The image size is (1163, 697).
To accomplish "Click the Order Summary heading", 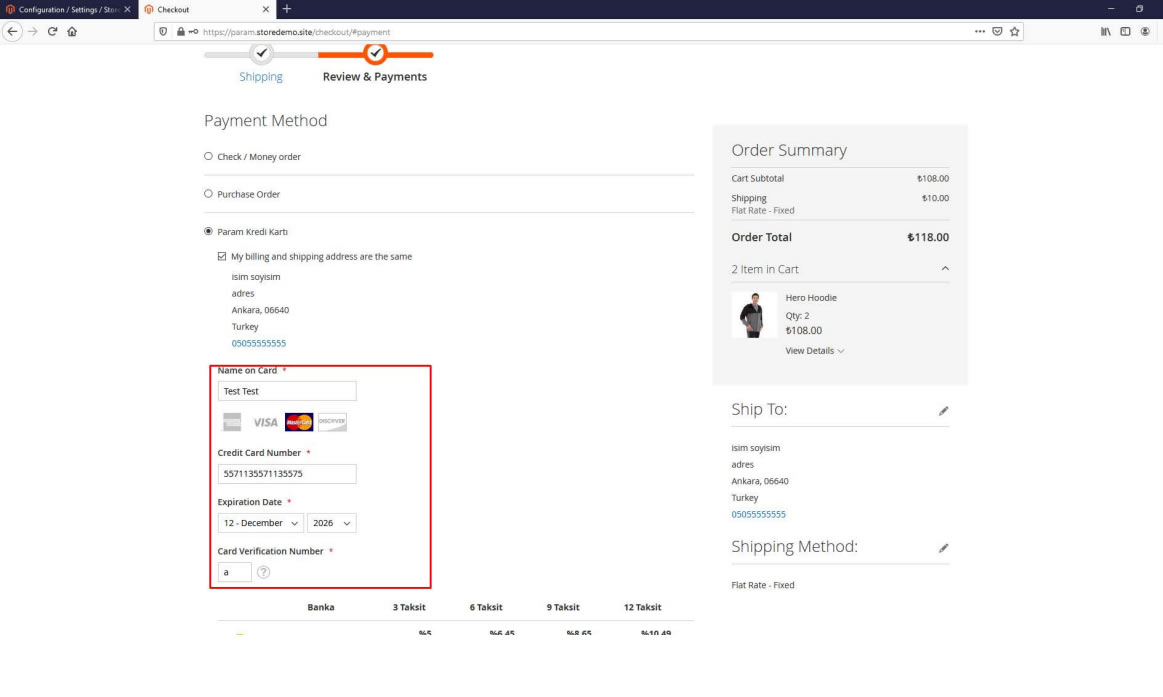I will click(789, 151).
